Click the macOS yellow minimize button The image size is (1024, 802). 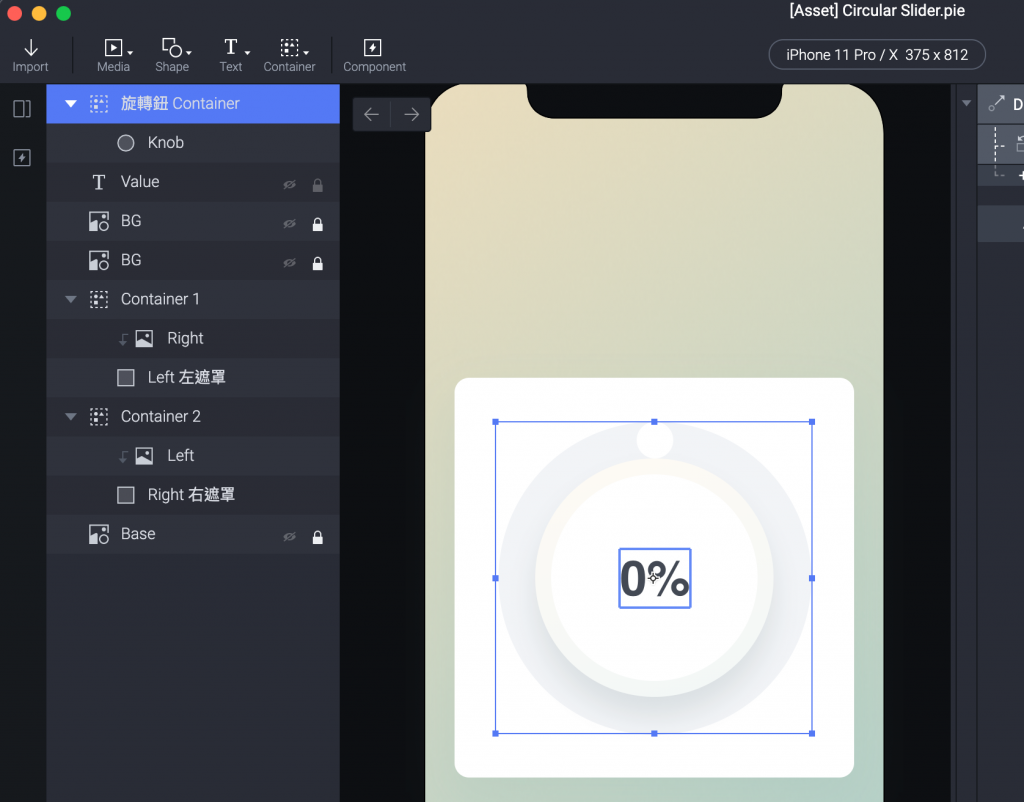coord(39,13)
